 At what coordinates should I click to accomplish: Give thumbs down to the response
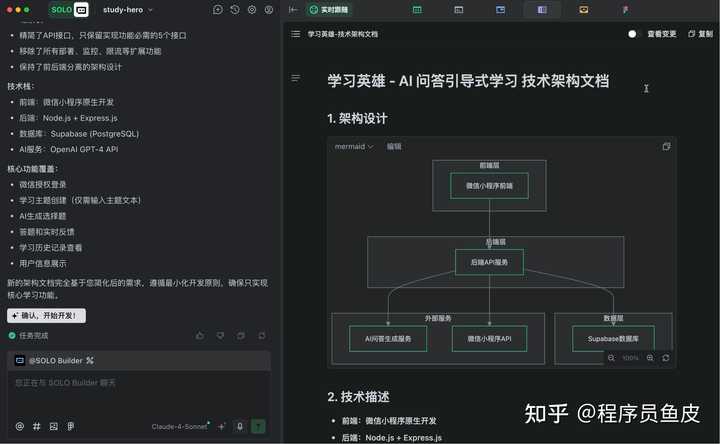coord(220,336)
